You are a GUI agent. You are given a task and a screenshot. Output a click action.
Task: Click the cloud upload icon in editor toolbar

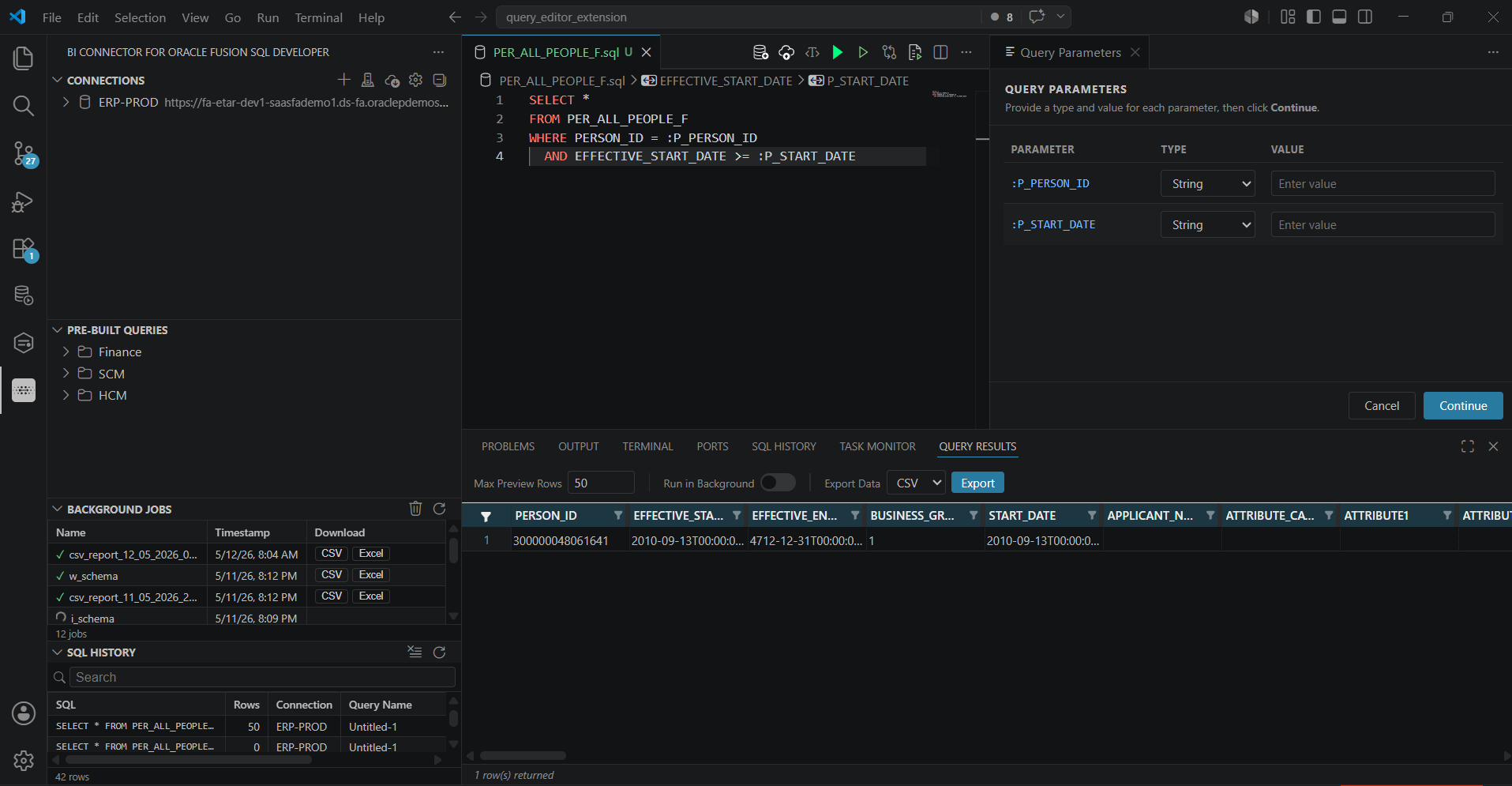click(x=786, y=52)
